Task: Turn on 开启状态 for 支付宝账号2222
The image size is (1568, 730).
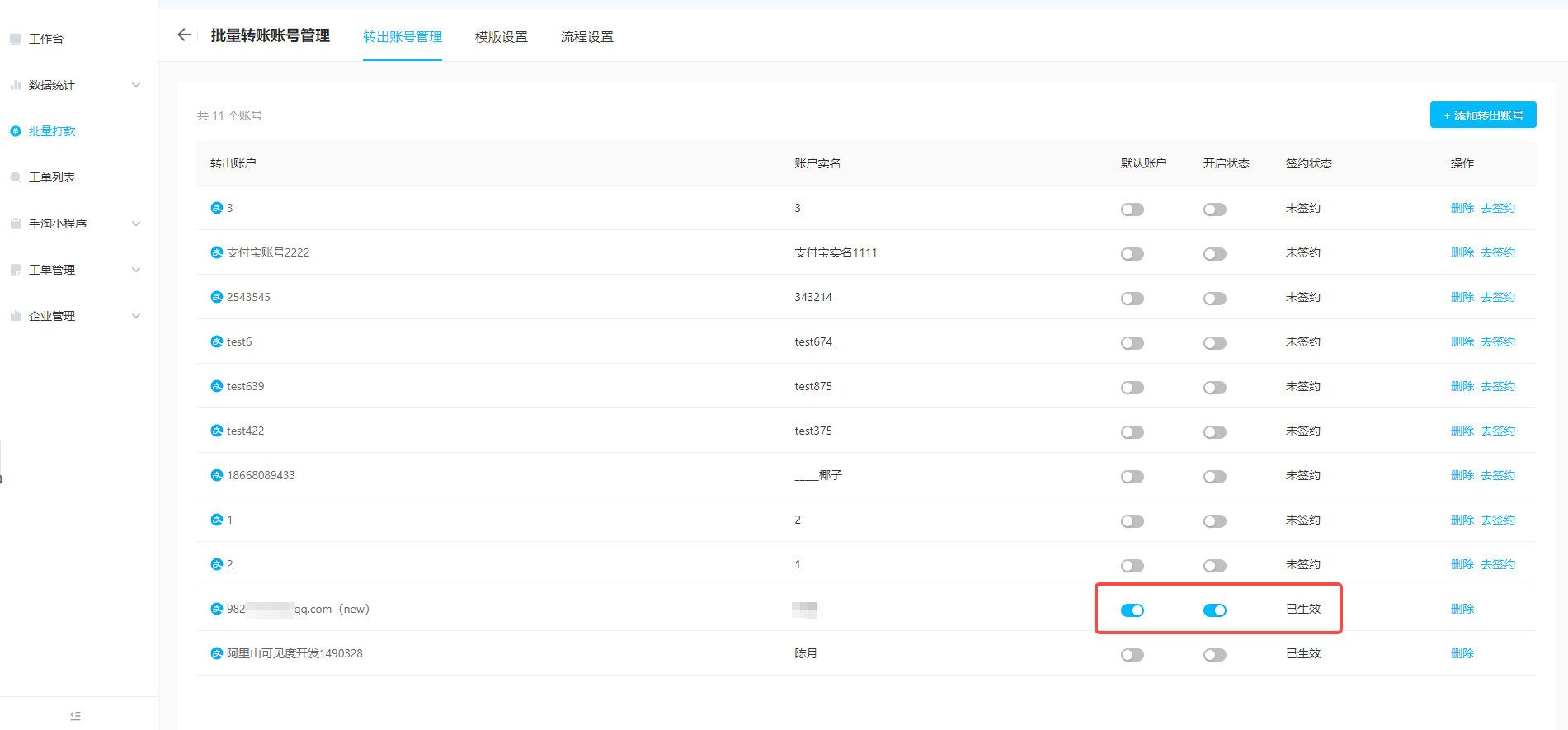Action: [x=1215, y=254]
